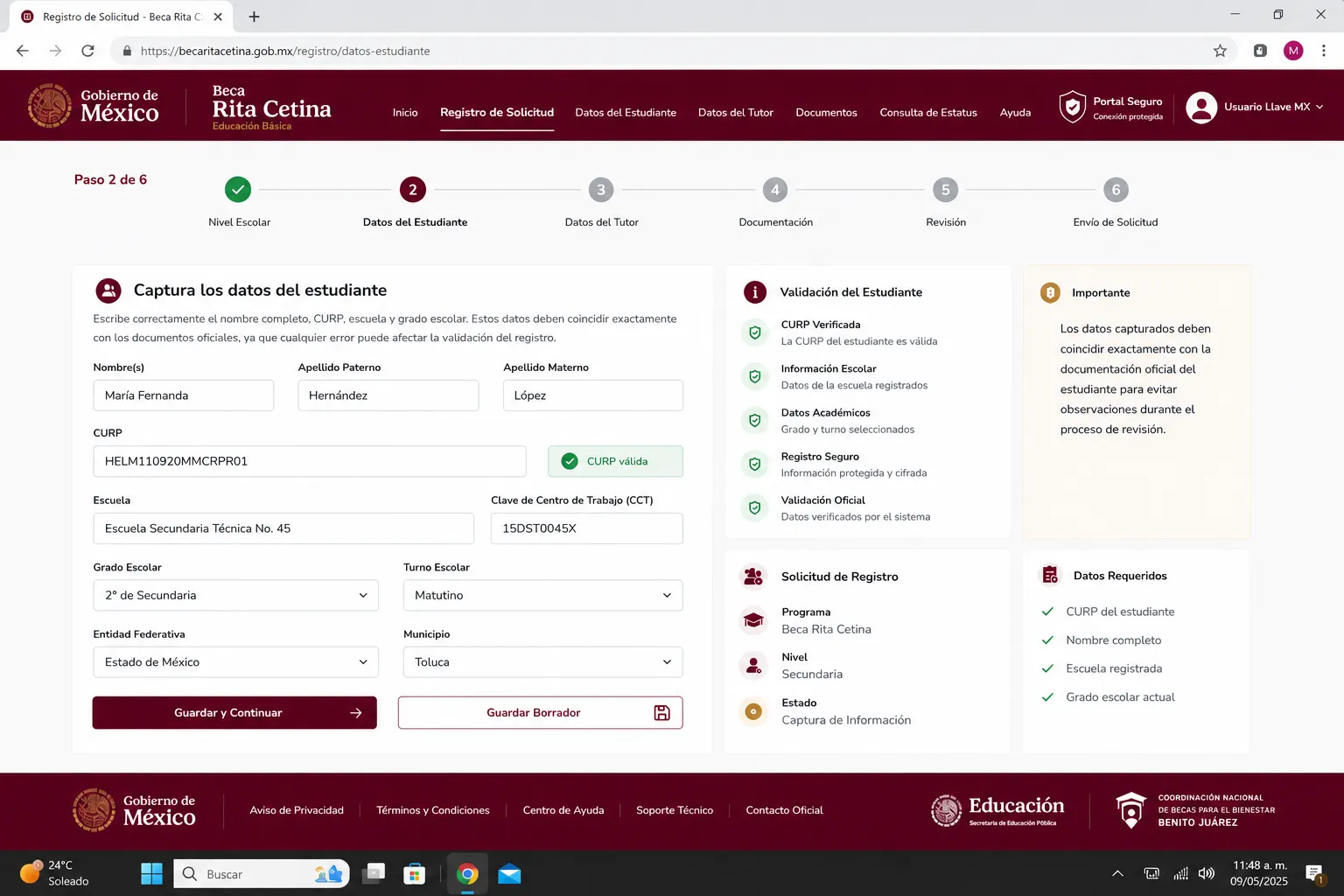The image size is (1344, 896).
Task: Open Datos del Estudiante in the navigation
Action: 626,113
